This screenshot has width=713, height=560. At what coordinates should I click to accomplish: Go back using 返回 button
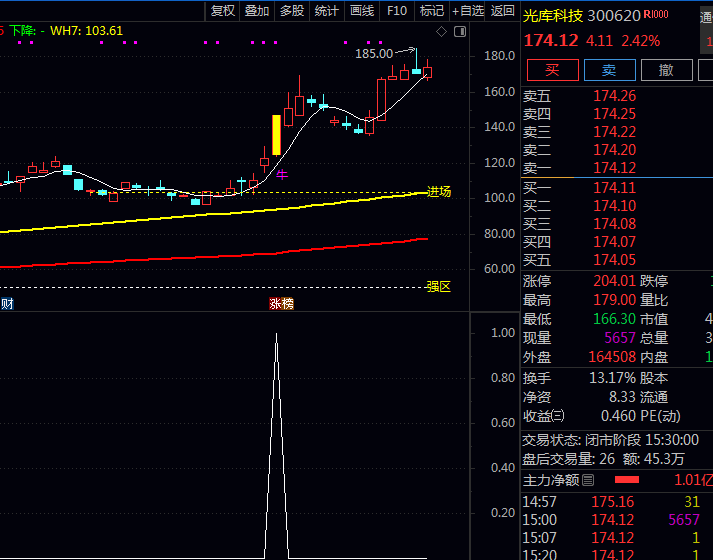(x=502, y=11)
